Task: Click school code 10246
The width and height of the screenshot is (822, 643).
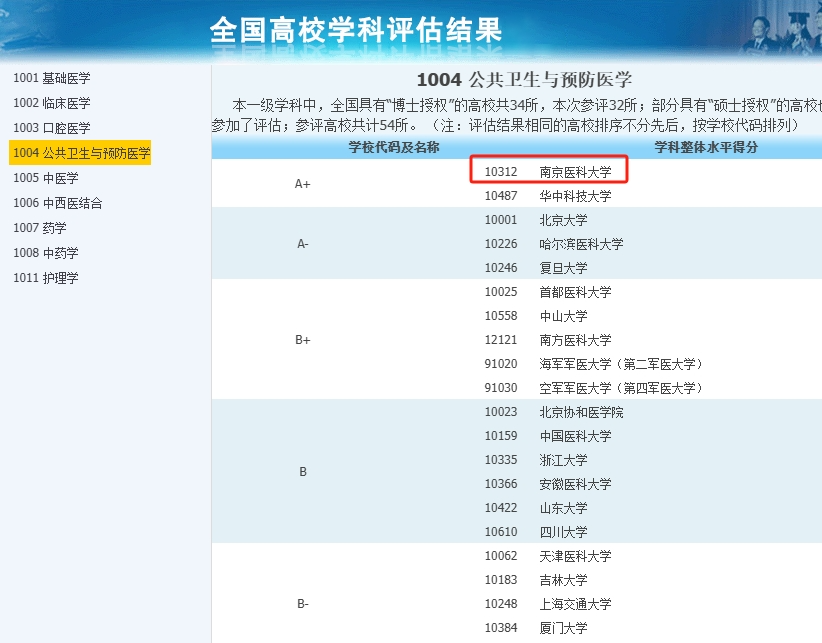Action: click(x=501, y=268)
